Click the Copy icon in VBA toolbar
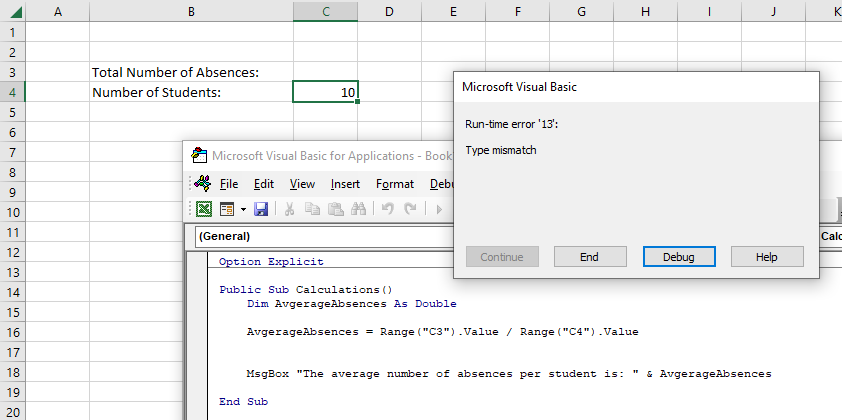842x420 pixels. 312,209
